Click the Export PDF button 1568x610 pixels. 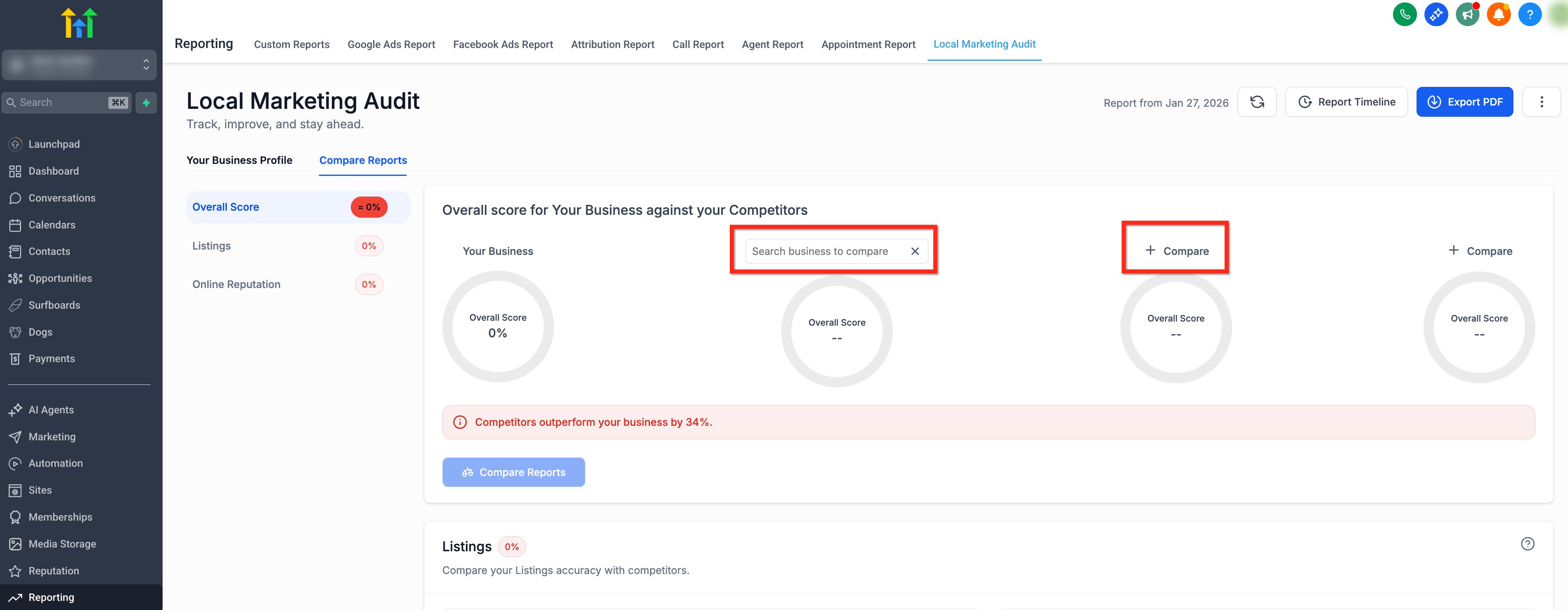coord(1464,102)
